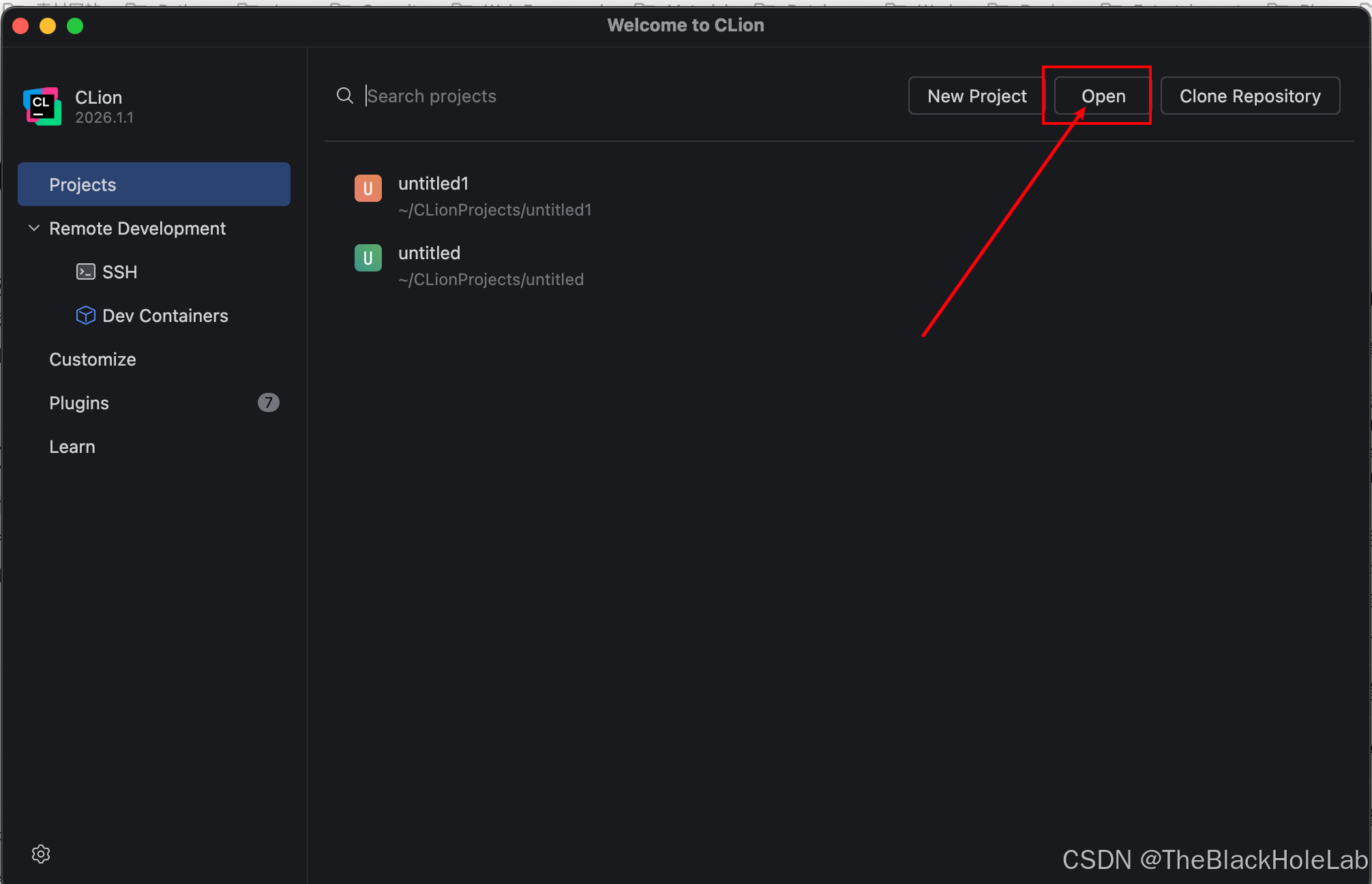The height and width of the screenshot is (884, 1372).
Task: Select SSH under Remote Development
Action: (x=120, y=272)
